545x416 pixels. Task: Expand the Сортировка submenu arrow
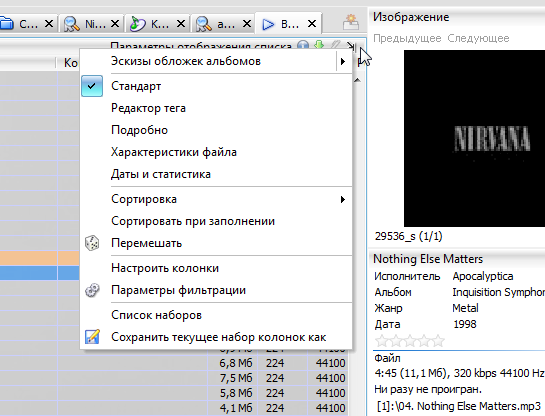tap(343, 199)
